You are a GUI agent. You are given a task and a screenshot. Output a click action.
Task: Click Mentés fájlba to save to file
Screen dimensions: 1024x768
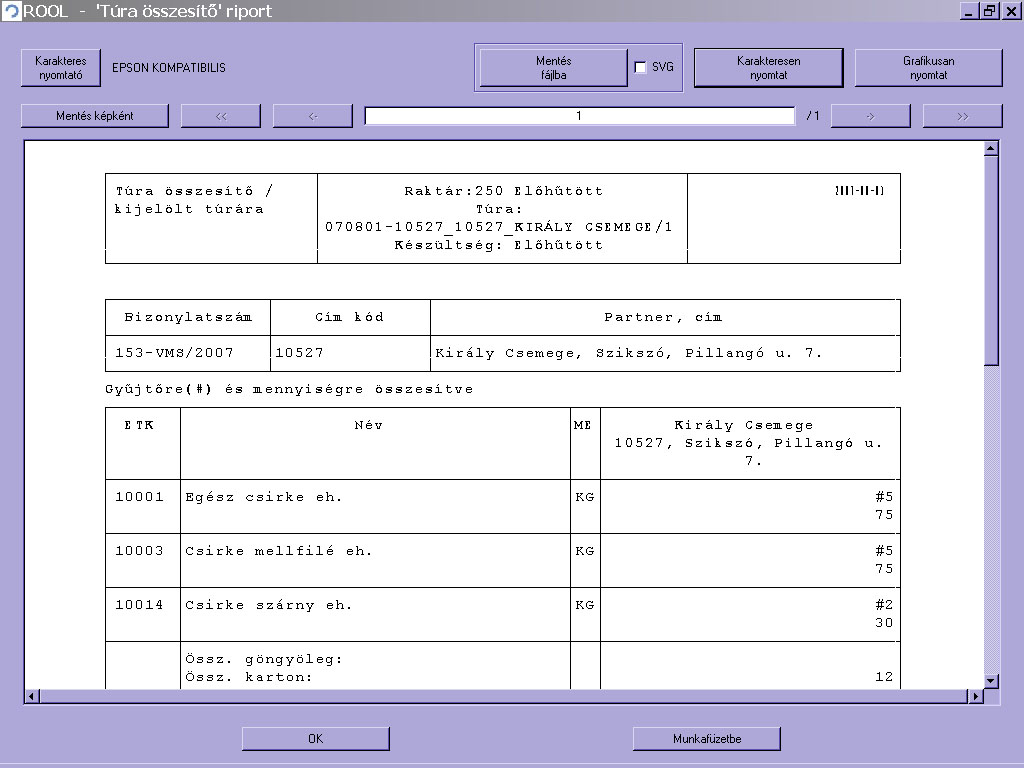553,68
